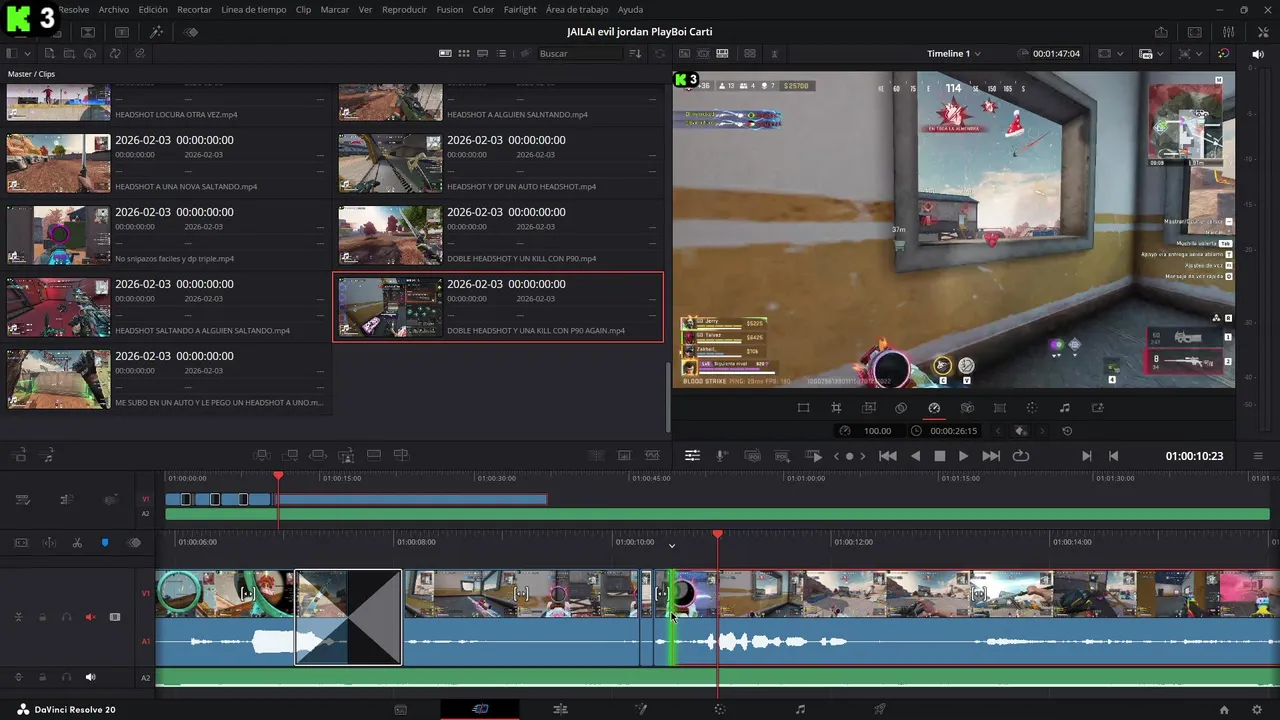Toggle the blue marker flag icon
This screenshot has height=720, width=1280.
(105, 542)
